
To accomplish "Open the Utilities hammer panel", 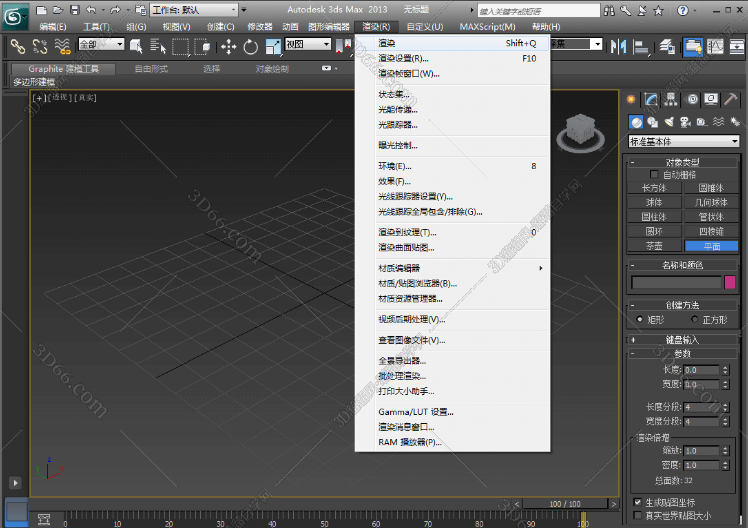I will 731,99.
